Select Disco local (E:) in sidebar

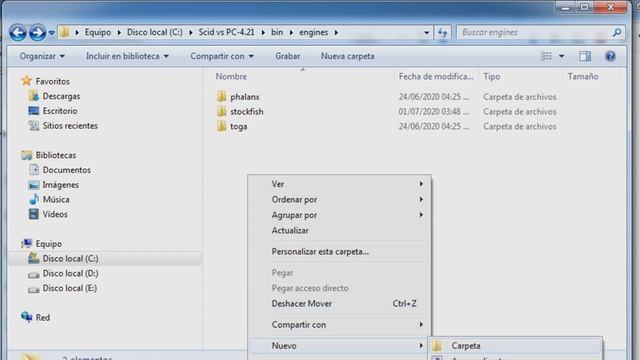(x=70, y=288)
